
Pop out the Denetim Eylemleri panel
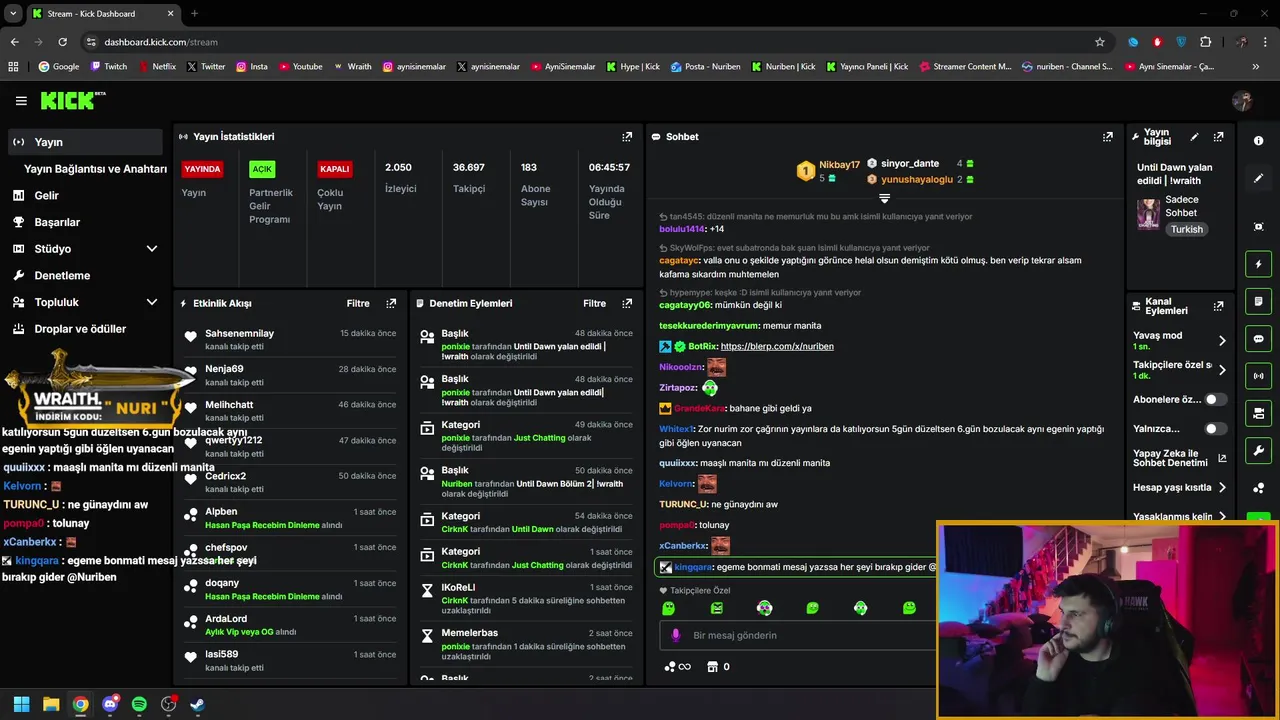(627, 303)
